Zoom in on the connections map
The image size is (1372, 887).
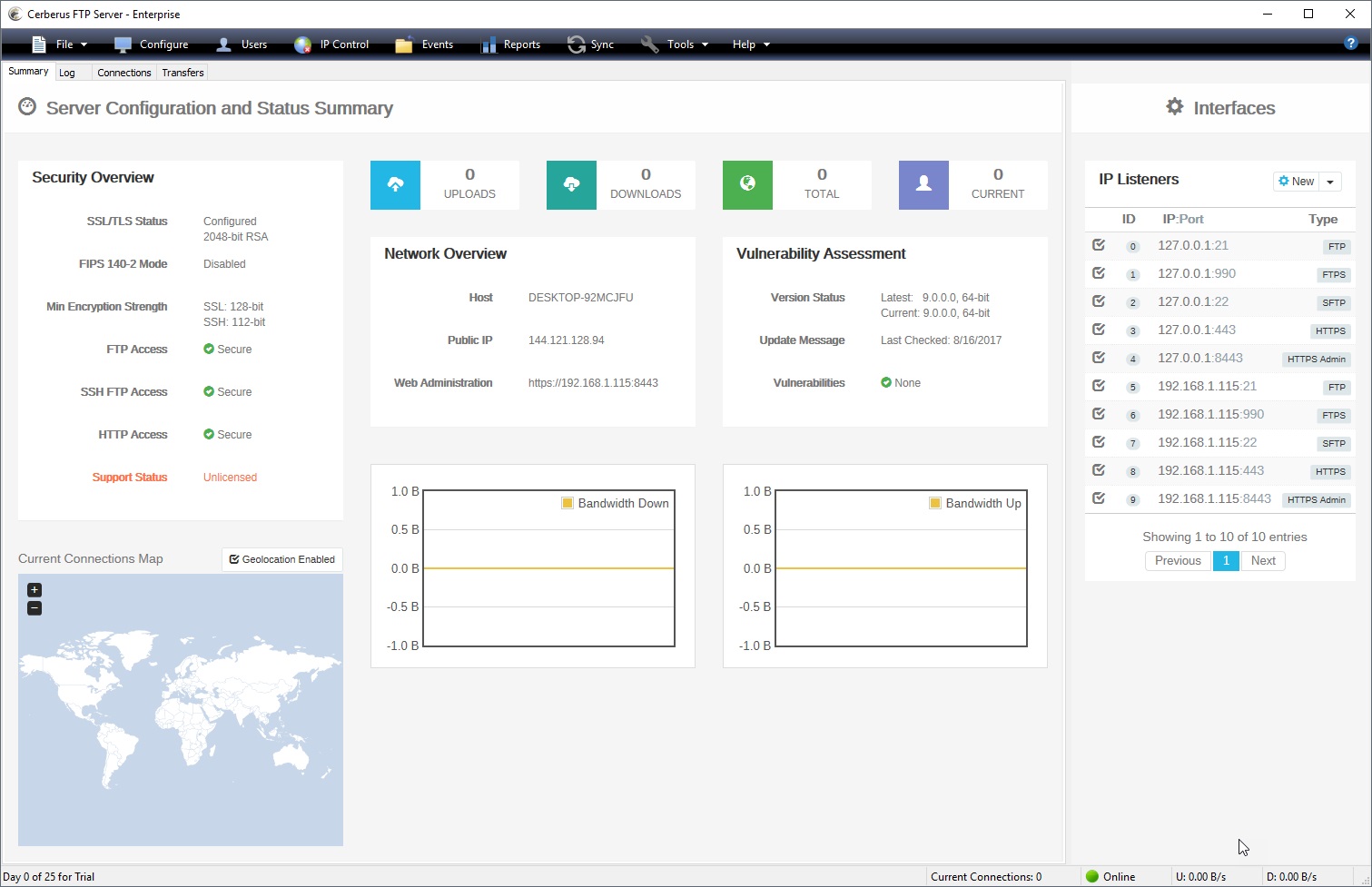coord(35,590)
